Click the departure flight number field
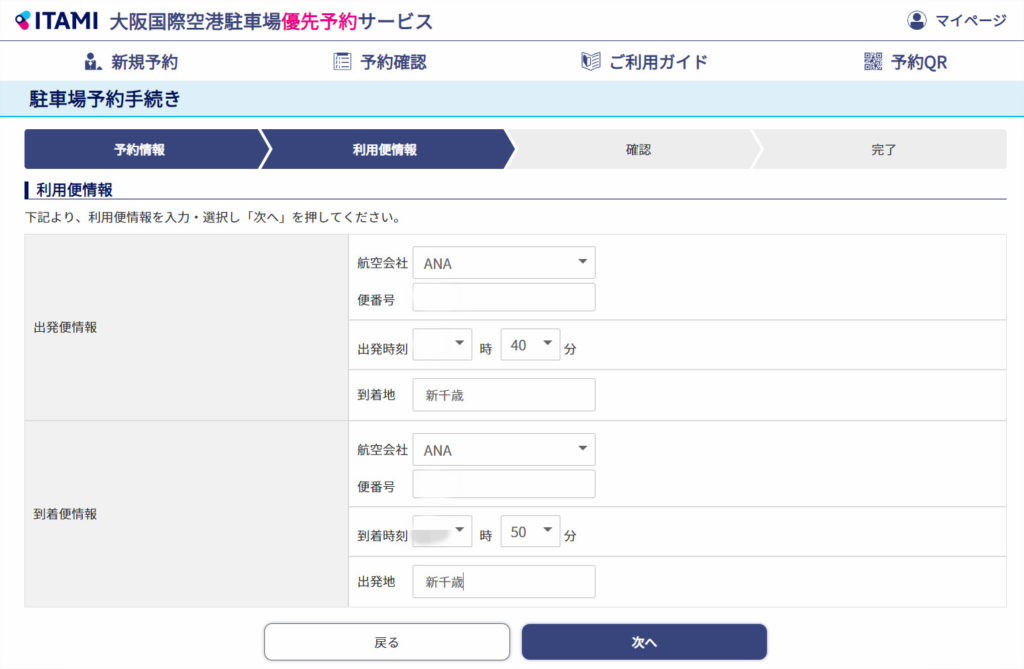The width and height of the screenshot is (1024, 669). 503,298
